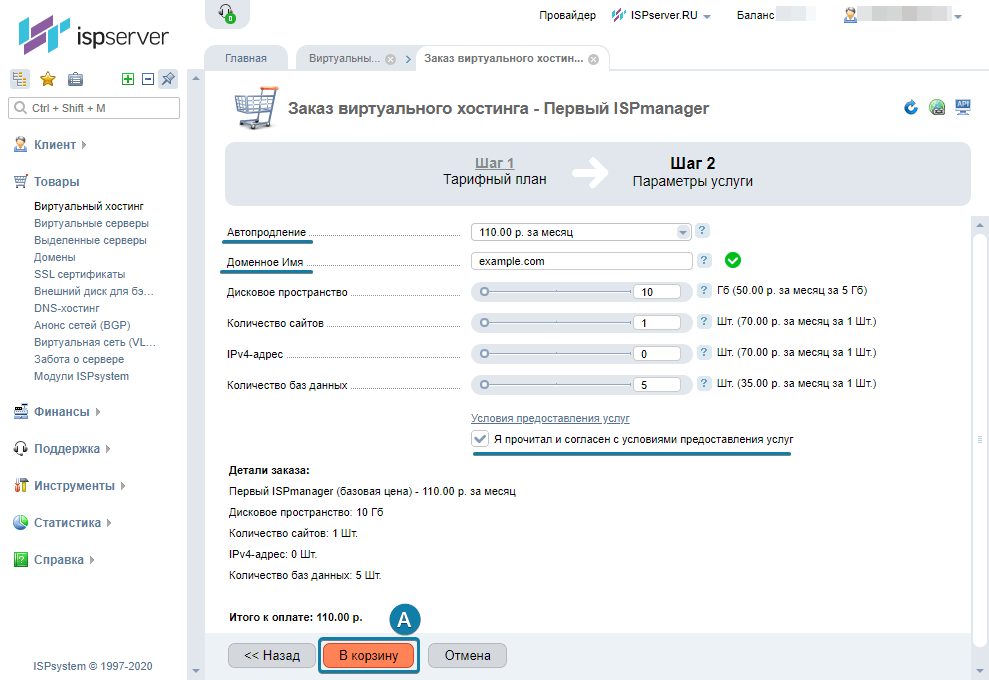The width and height of the screenshot is (989, 680).
Task: Open the API view icon
Action: (x=963, y=107)
